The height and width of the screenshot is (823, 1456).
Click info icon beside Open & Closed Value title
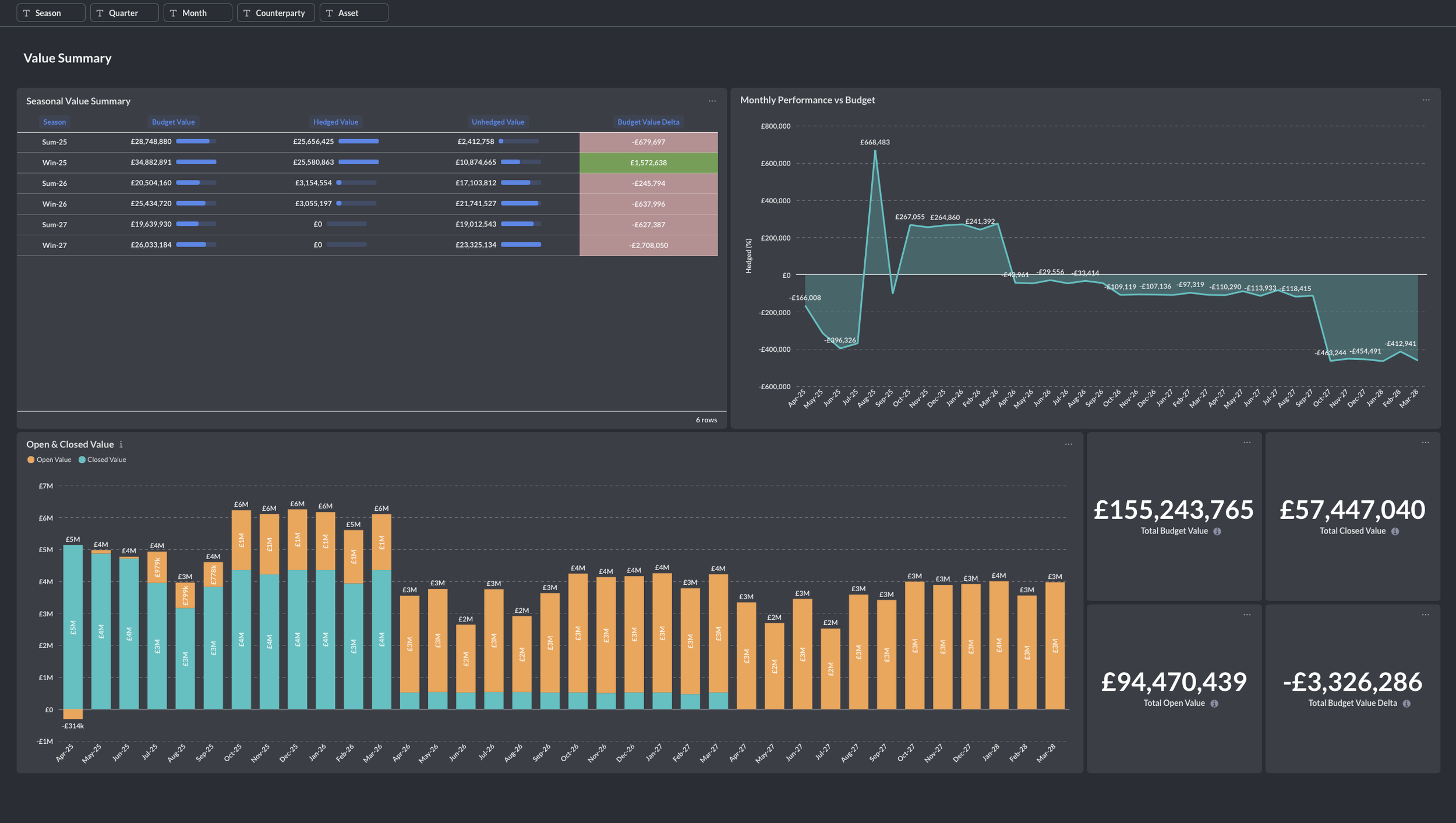point(121,444)
